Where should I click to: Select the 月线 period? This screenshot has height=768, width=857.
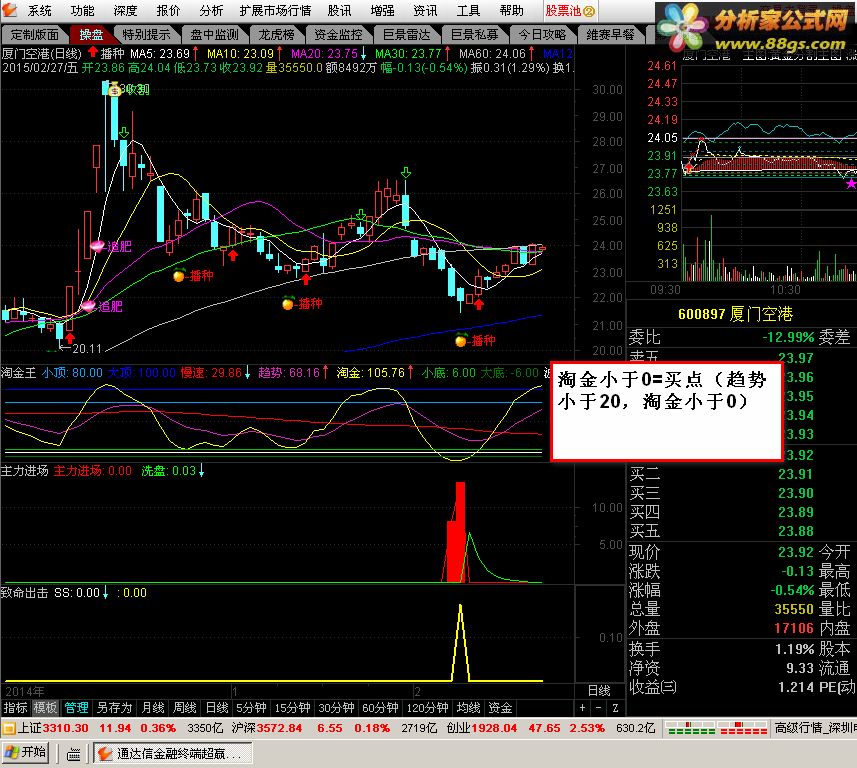(x=153, y=707)
